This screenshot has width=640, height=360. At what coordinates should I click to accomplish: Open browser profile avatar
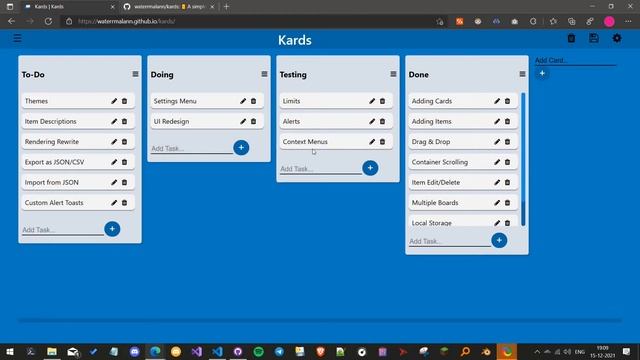(609, 21)
